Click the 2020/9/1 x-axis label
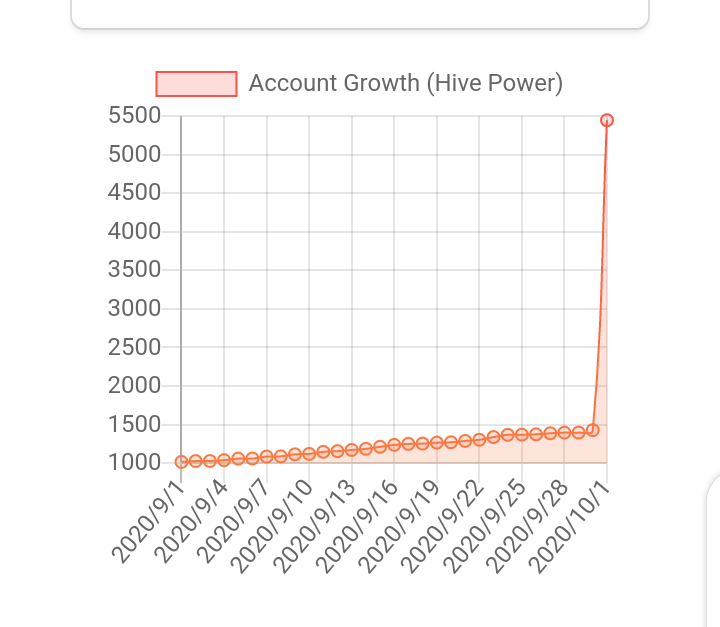The image size is (720, 627). (148, 522)
